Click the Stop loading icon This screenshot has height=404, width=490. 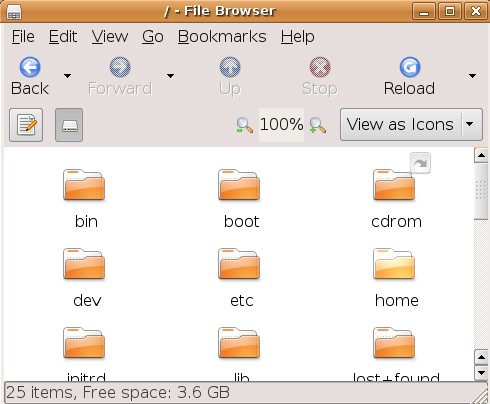(320, 67)
